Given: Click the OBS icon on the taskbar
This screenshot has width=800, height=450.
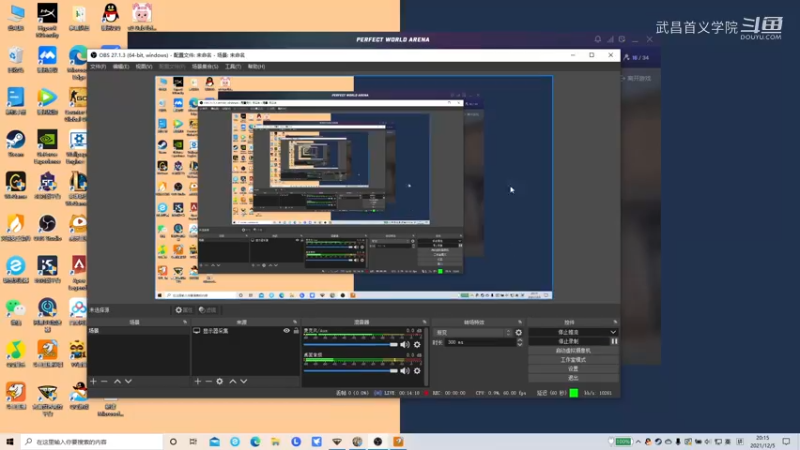Looking at the screenshot, I should [378, 441].
